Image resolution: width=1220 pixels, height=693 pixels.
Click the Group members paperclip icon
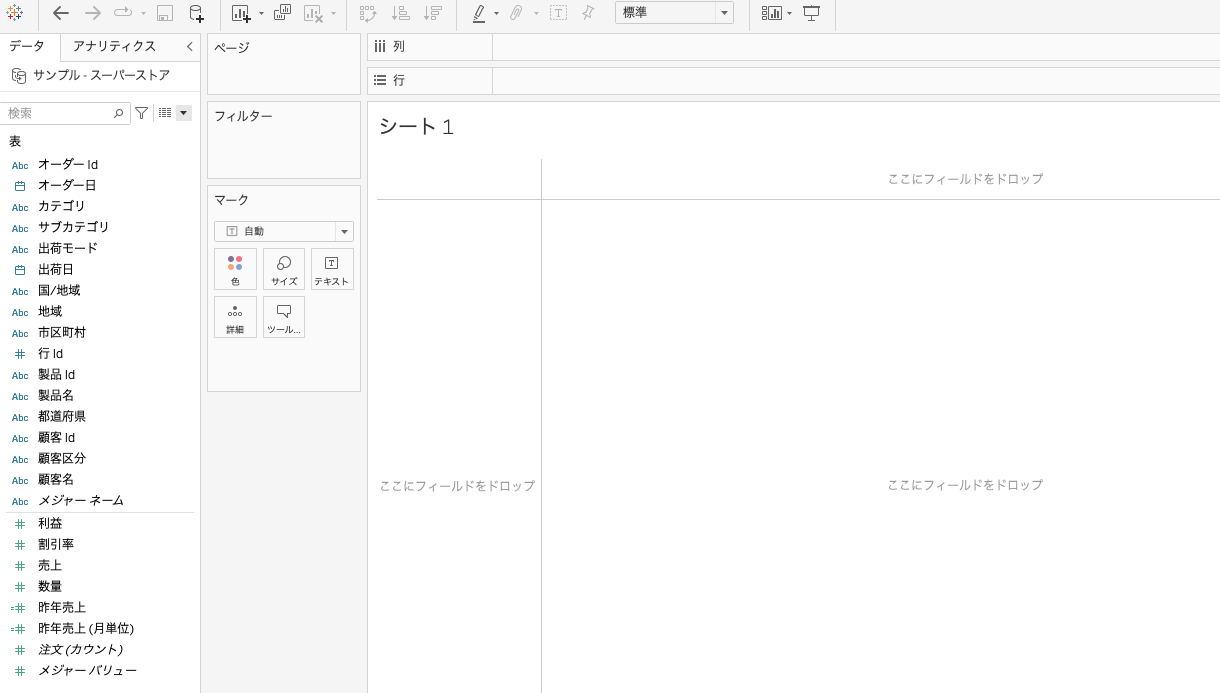[x=517, y=13]
